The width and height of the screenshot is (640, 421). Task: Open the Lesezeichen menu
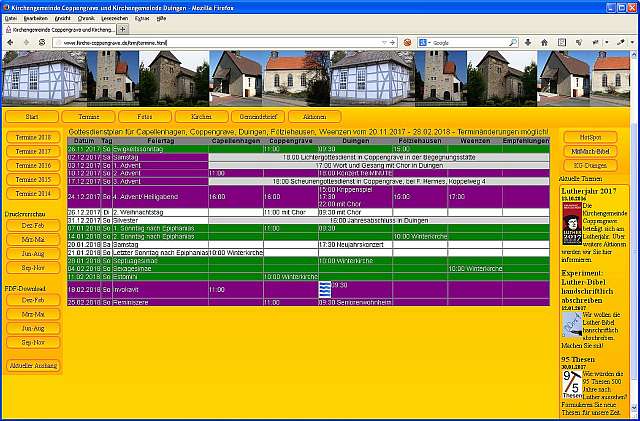[x=113, y=19]
